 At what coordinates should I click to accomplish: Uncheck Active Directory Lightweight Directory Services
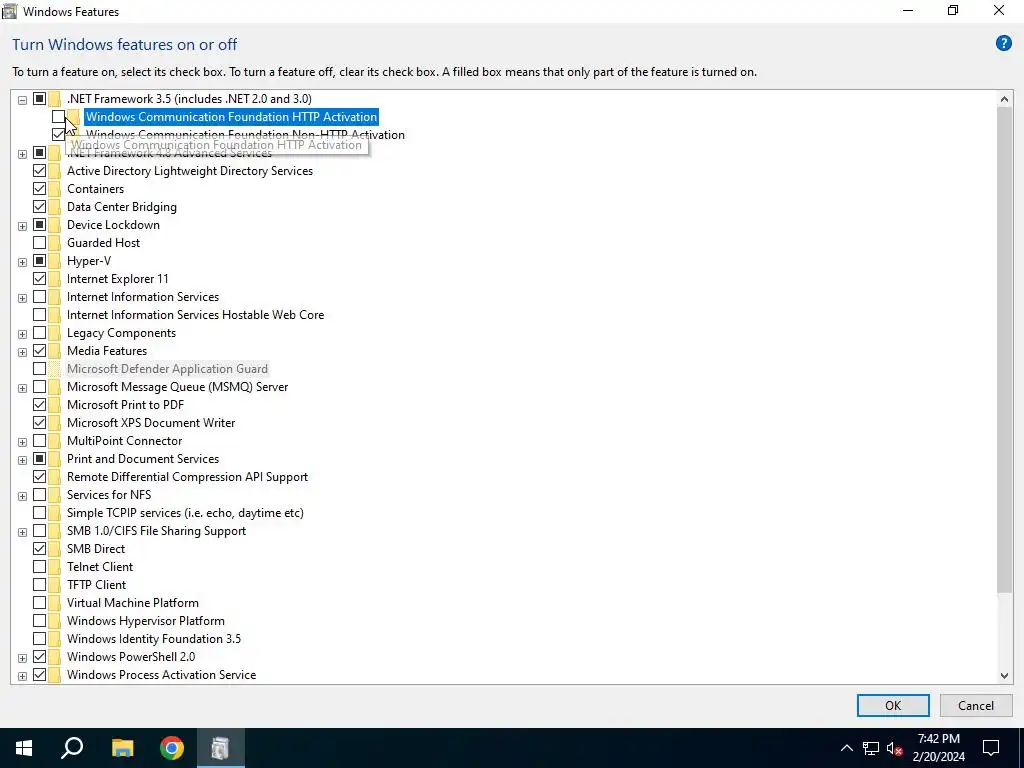tap(39, 171)
